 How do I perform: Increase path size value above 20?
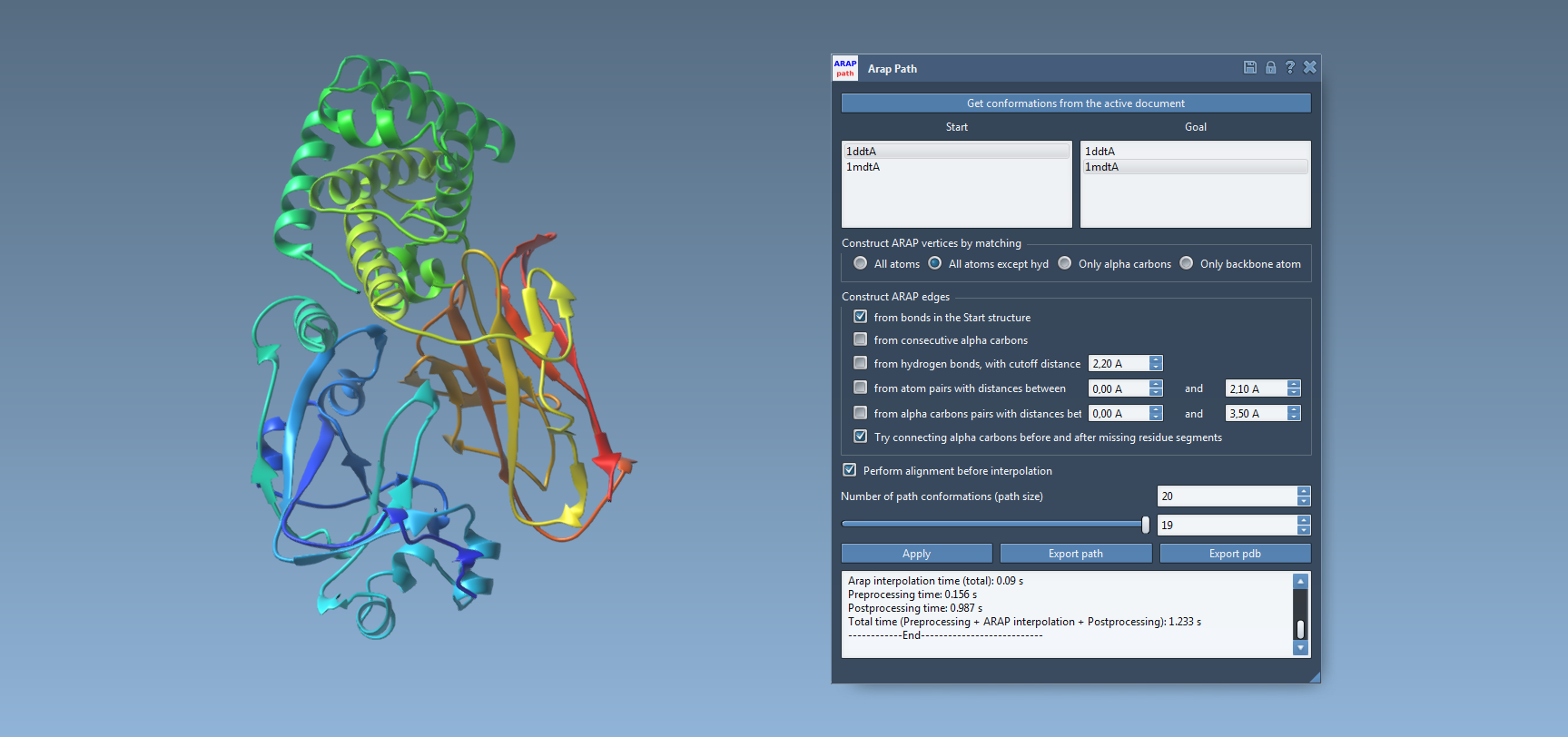coord(1304,492)
